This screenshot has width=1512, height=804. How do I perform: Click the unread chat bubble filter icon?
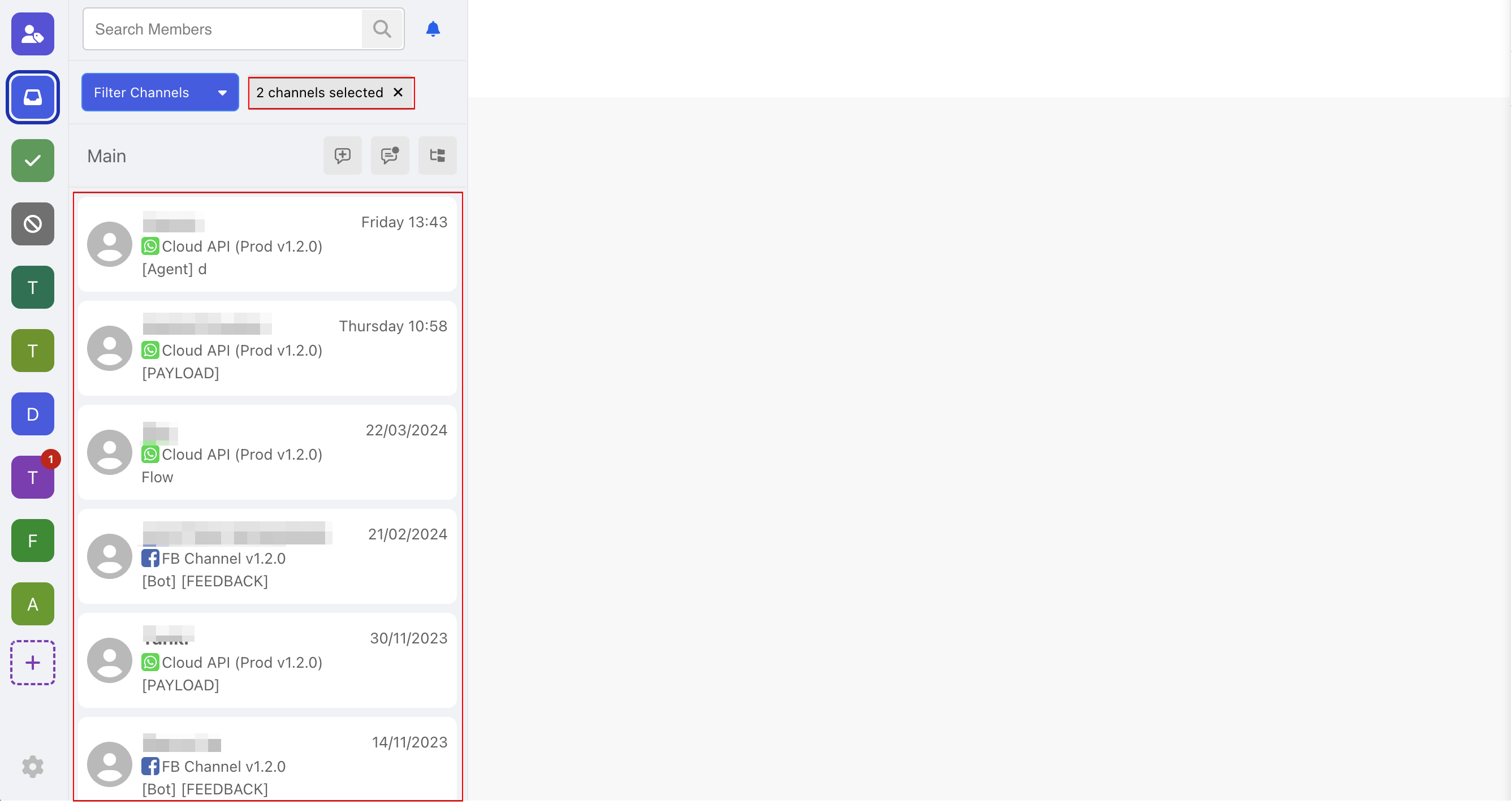point(390,156)
